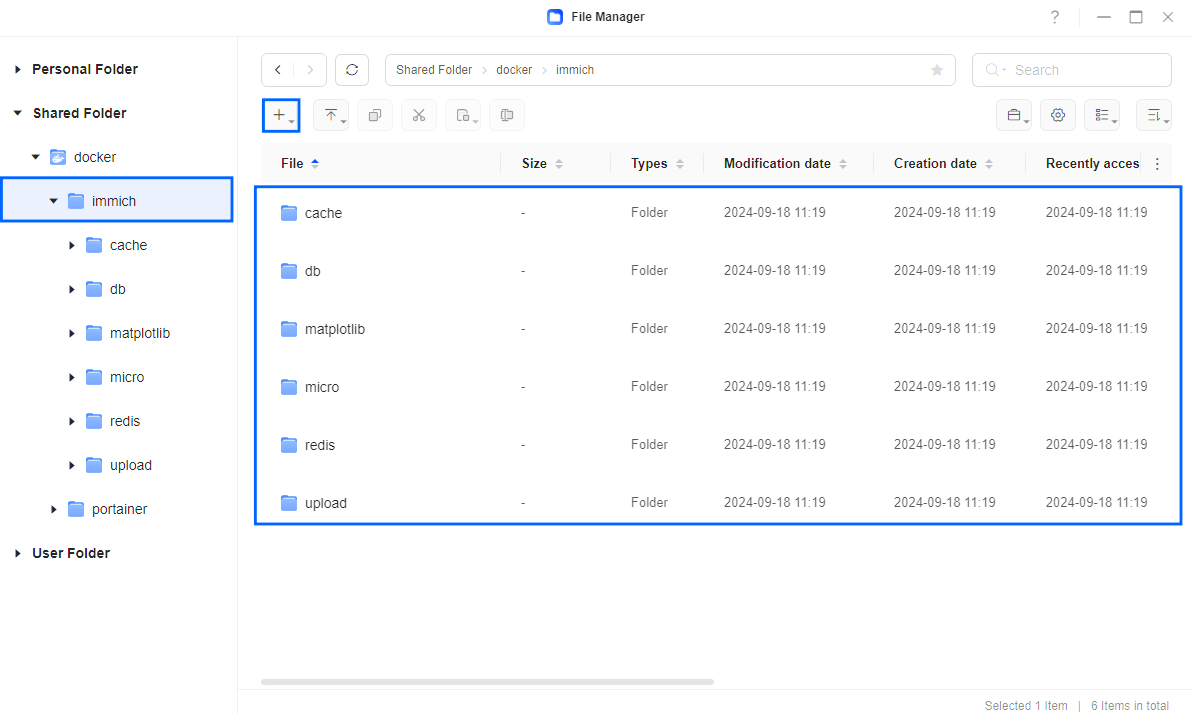1193x714 pixels.
Task: Click docker in the breadcrumb path
Action: 514,70
